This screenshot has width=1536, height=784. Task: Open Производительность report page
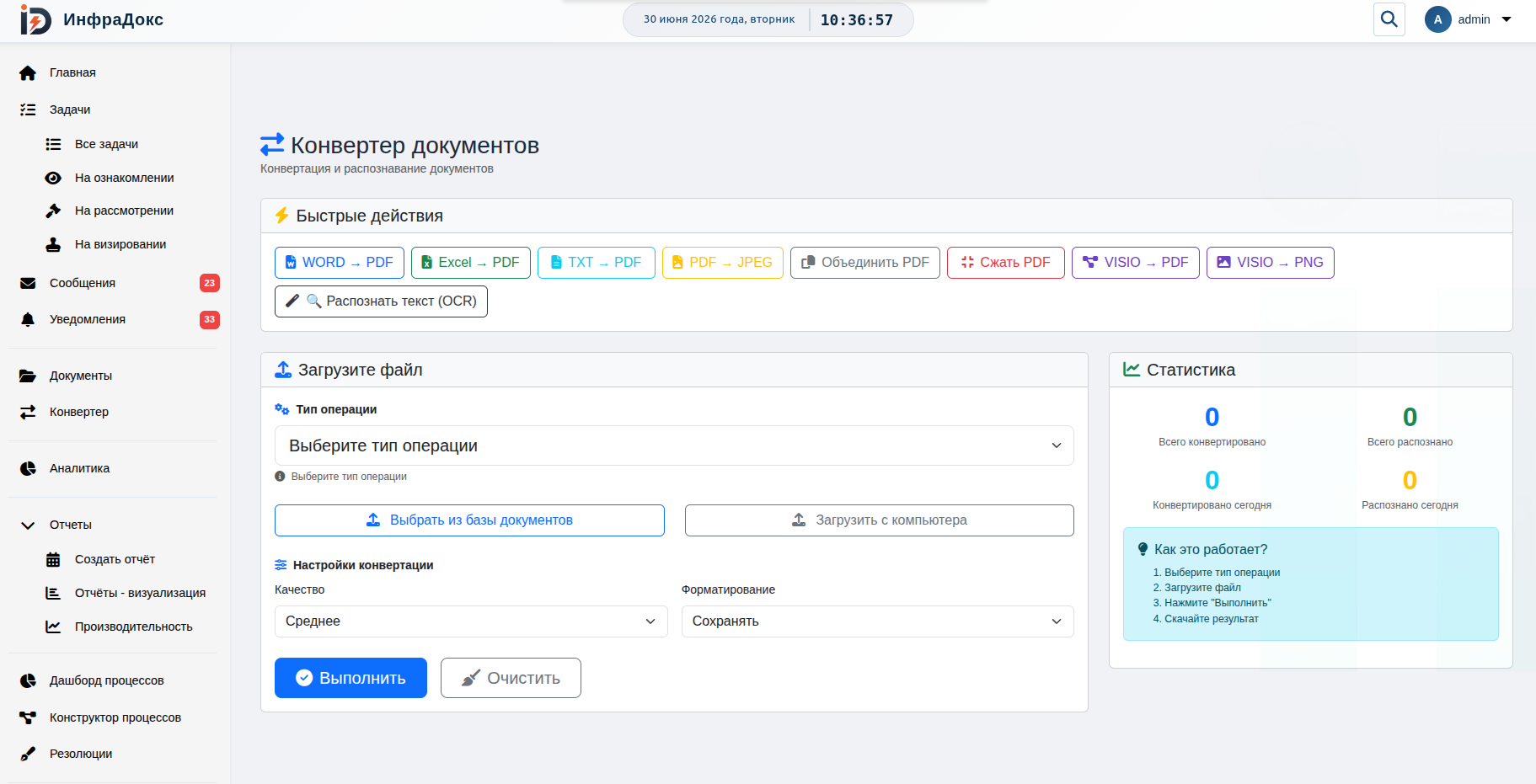coord(133,627)
